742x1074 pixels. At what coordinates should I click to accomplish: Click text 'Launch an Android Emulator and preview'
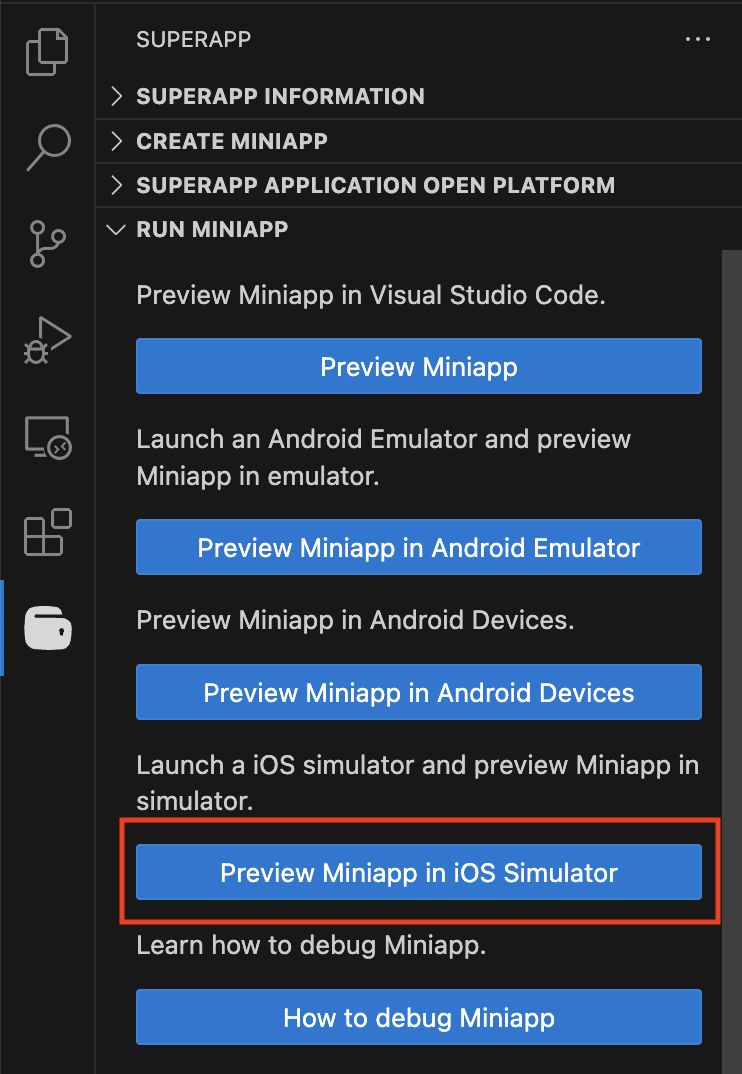[x=384, y=438]
